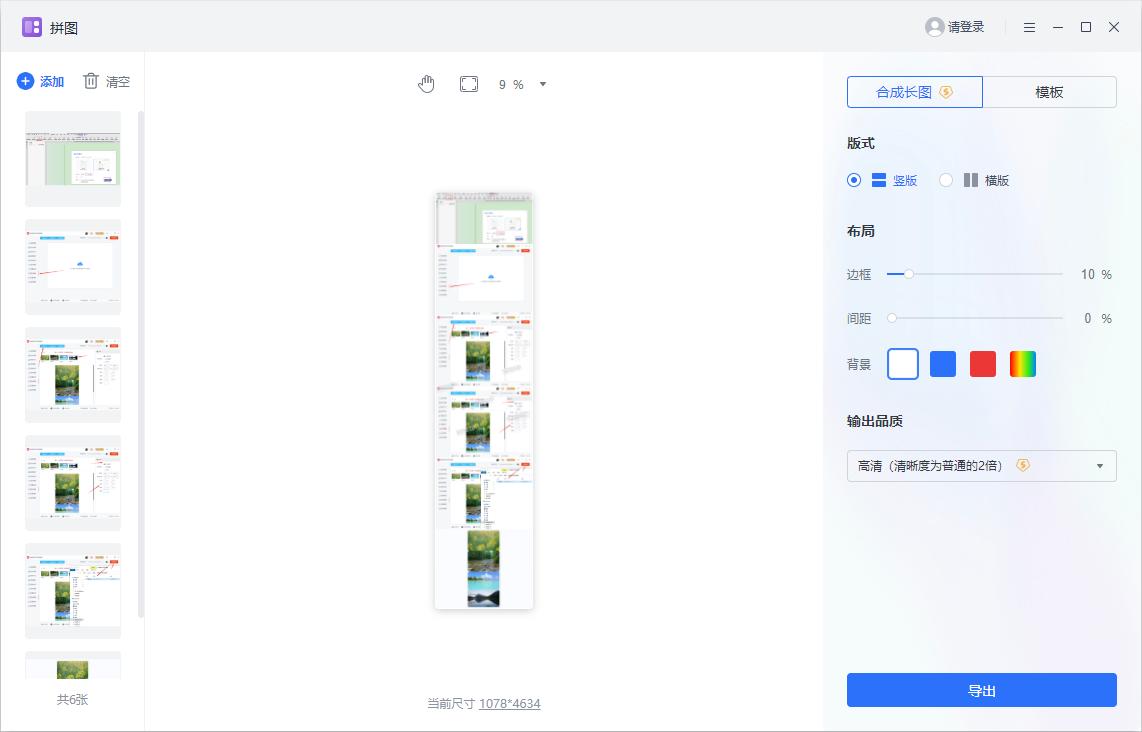
Task: Click the 清空 trash icon to clear images
Action: (x=90, y=81)
